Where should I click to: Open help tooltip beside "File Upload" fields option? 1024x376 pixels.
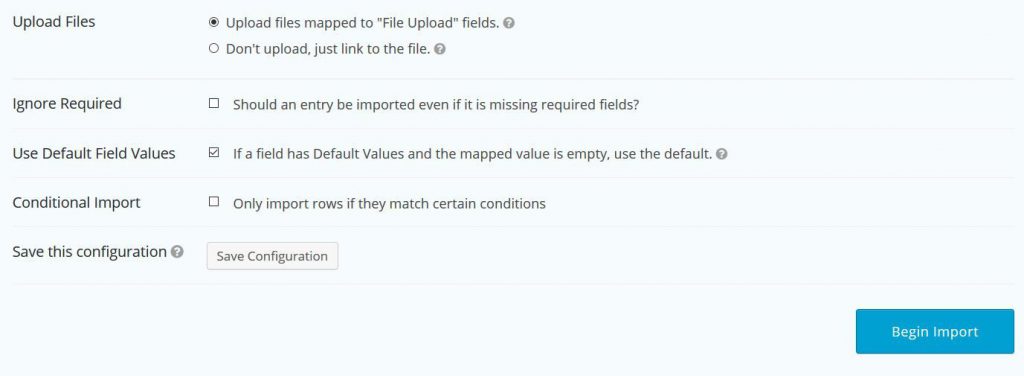click(509, 23)
